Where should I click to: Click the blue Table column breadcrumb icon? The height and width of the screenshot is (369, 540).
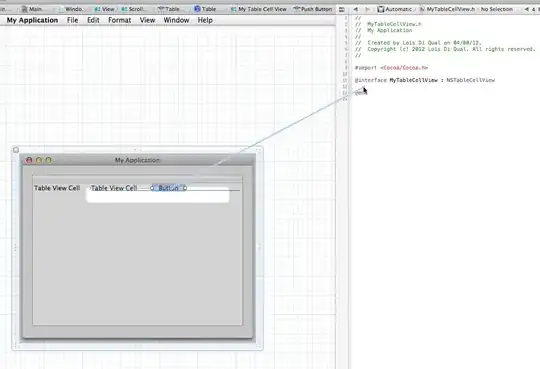[197, 9]
